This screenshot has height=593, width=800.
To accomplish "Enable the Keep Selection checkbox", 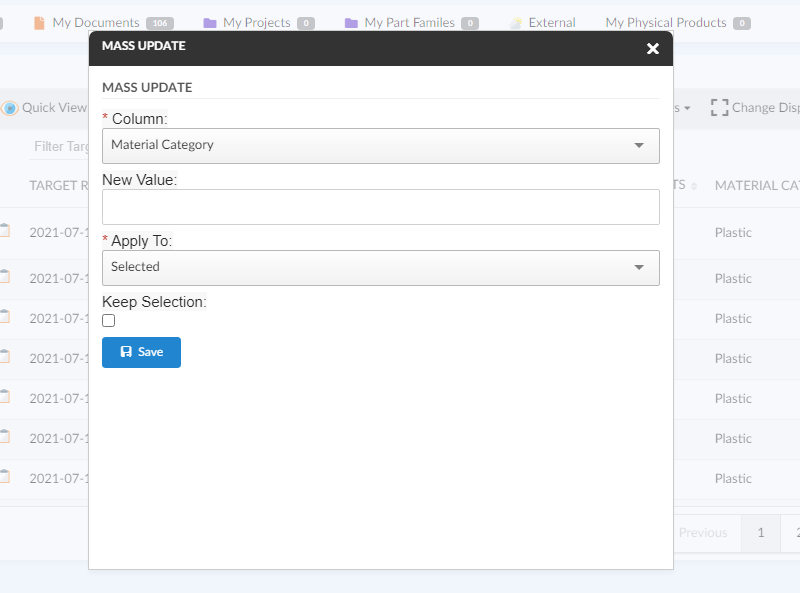I will click(109, 321).
